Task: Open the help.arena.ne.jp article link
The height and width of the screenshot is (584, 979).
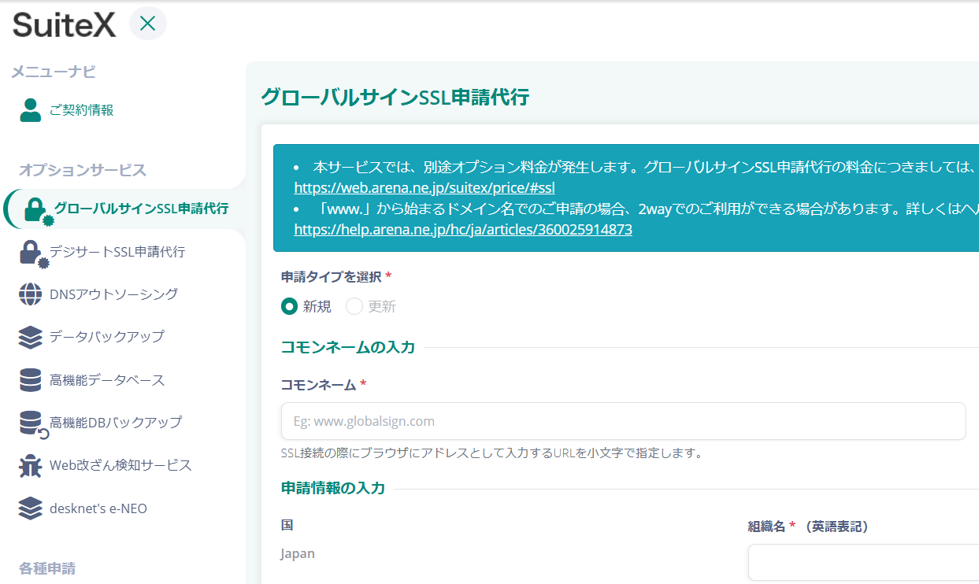Action: [463, 229]
